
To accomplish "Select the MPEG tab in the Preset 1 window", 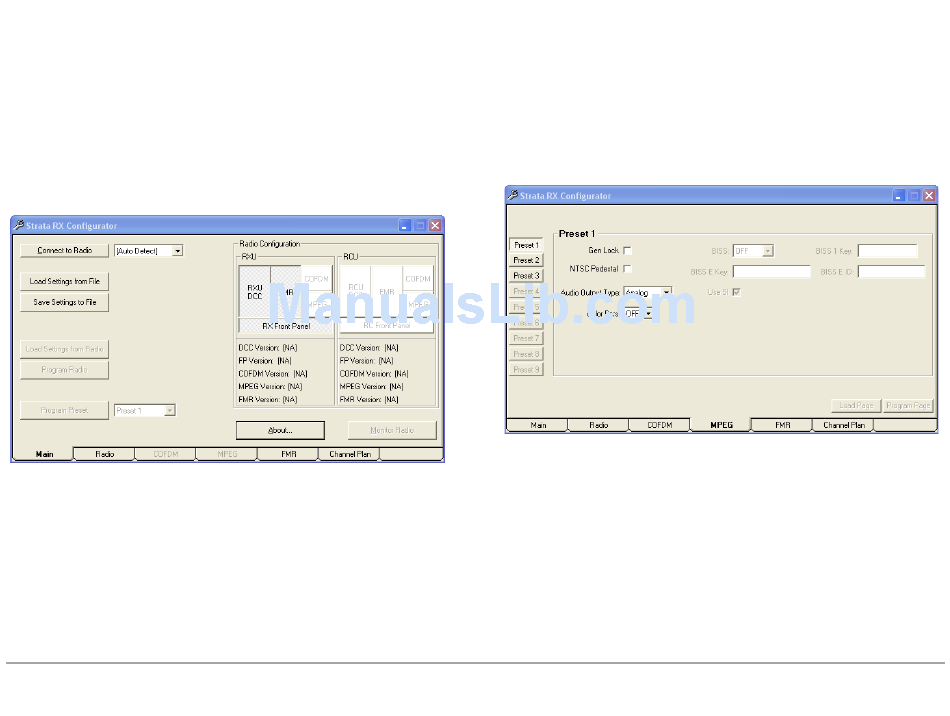I will [721, 425].
